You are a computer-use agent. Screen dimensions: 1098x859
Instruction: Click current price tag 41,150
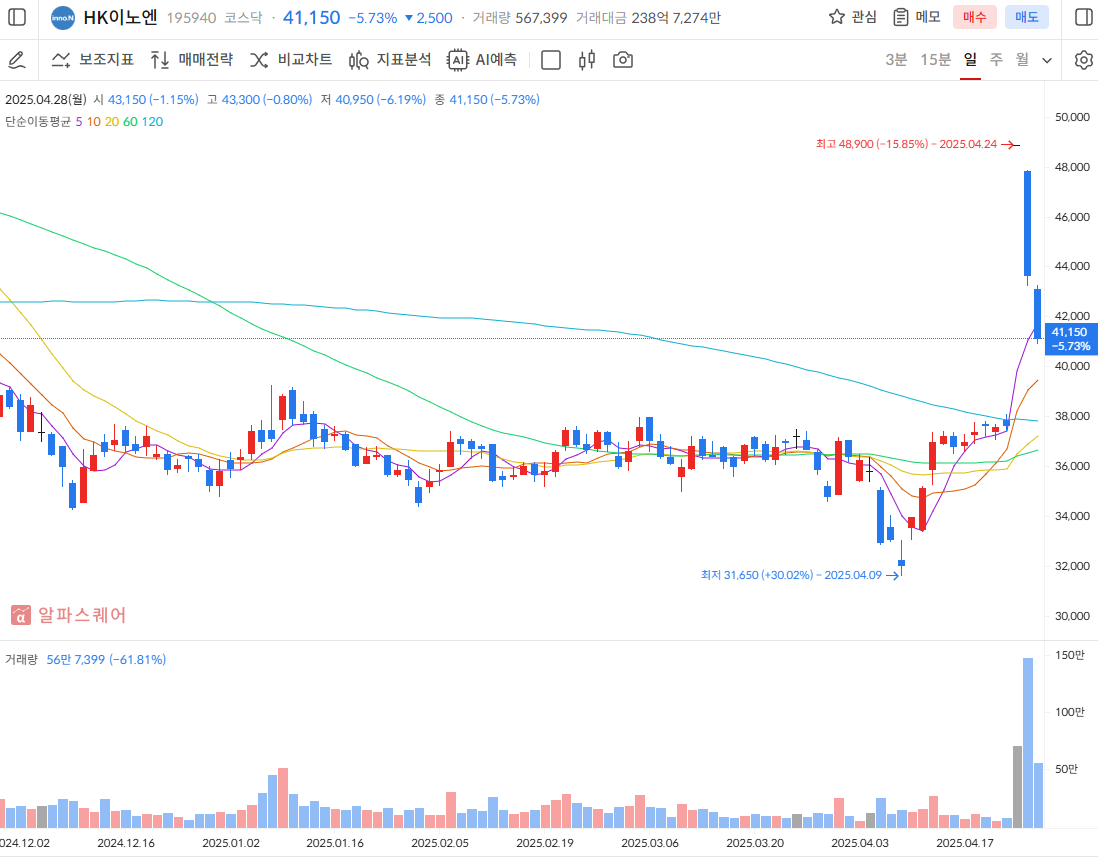coord(1071,339)
